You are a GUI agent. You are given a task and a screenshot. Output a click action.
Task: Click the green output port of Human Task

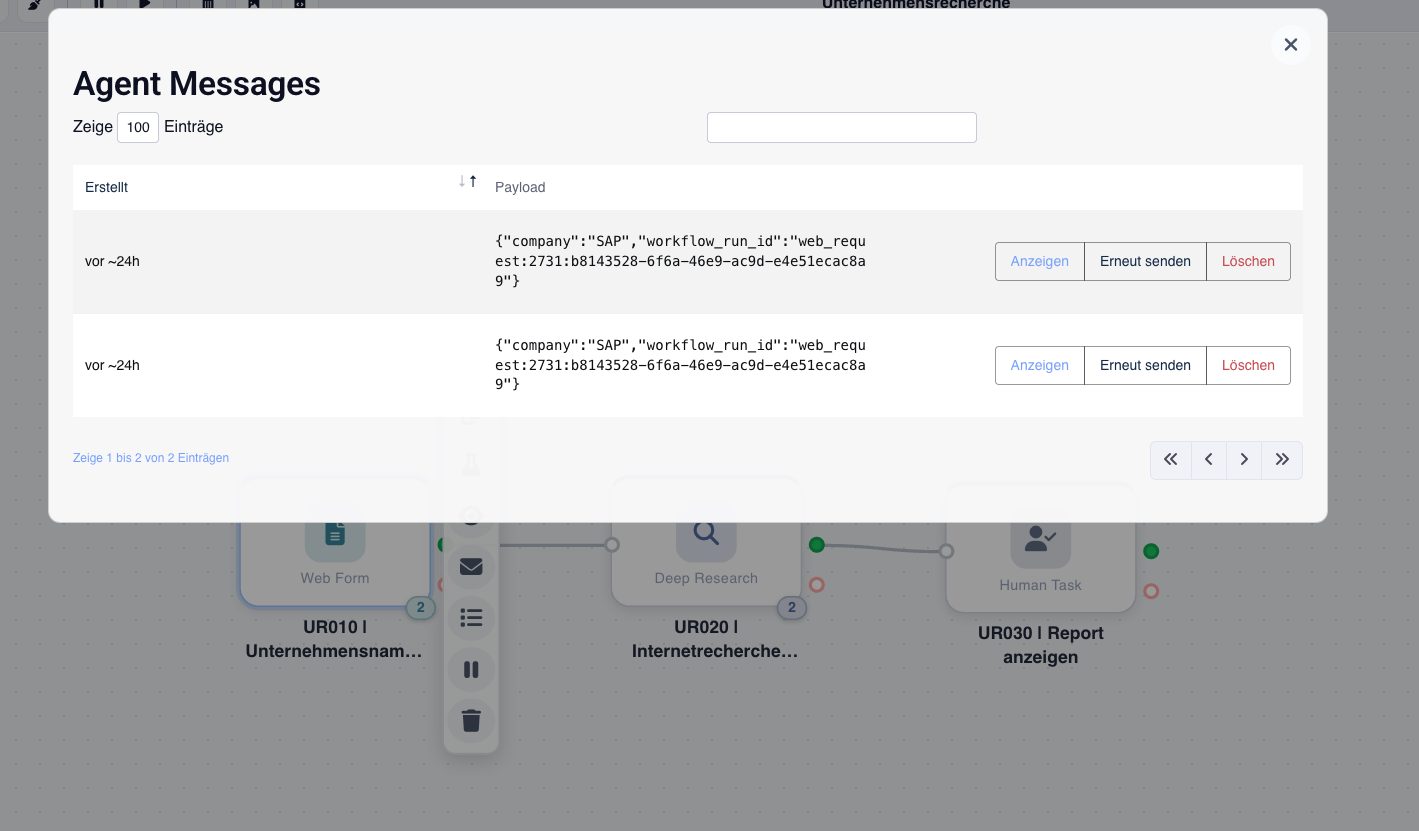click(1151, 551)
